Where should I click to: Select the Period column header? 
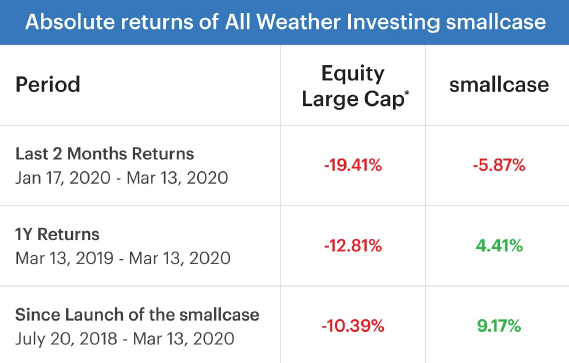point(48,85)
